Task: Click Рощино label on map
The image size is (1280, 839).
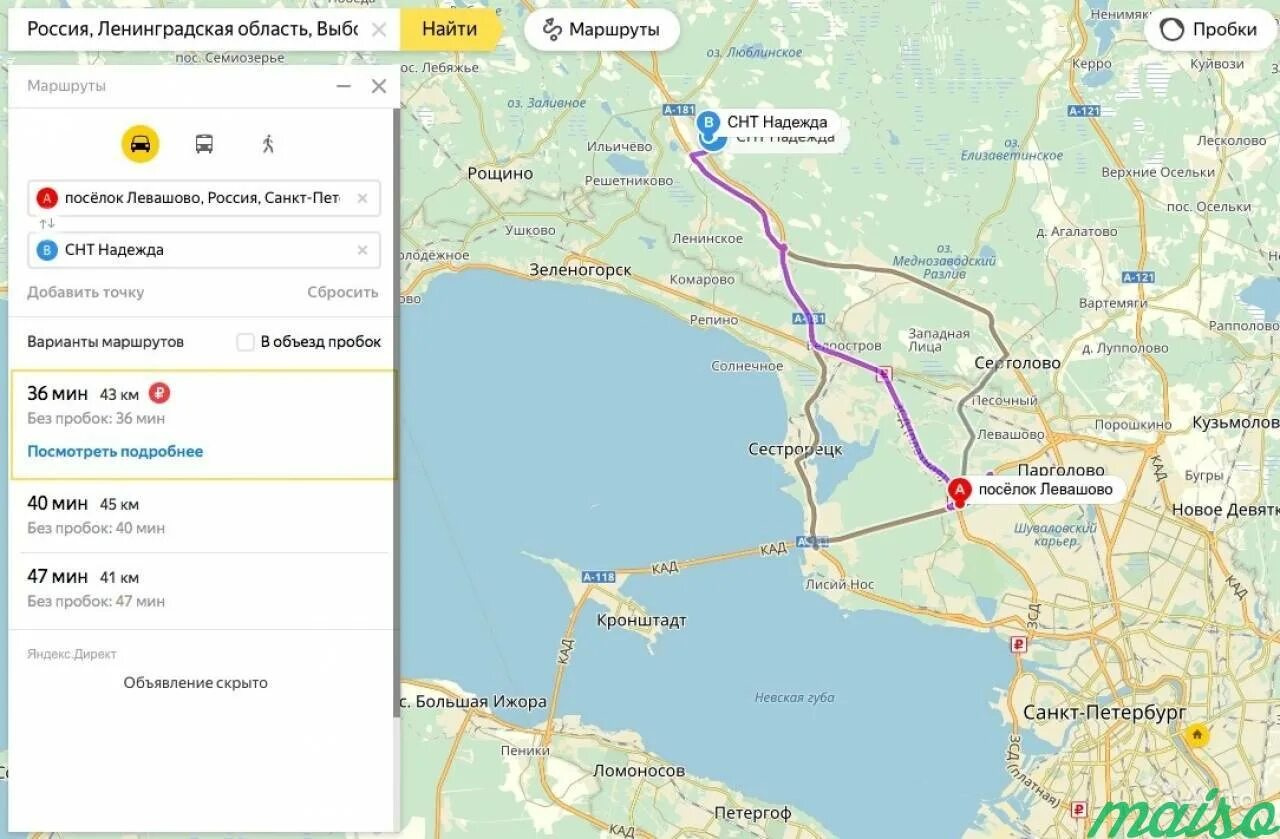Action: (x=500, y=173)
